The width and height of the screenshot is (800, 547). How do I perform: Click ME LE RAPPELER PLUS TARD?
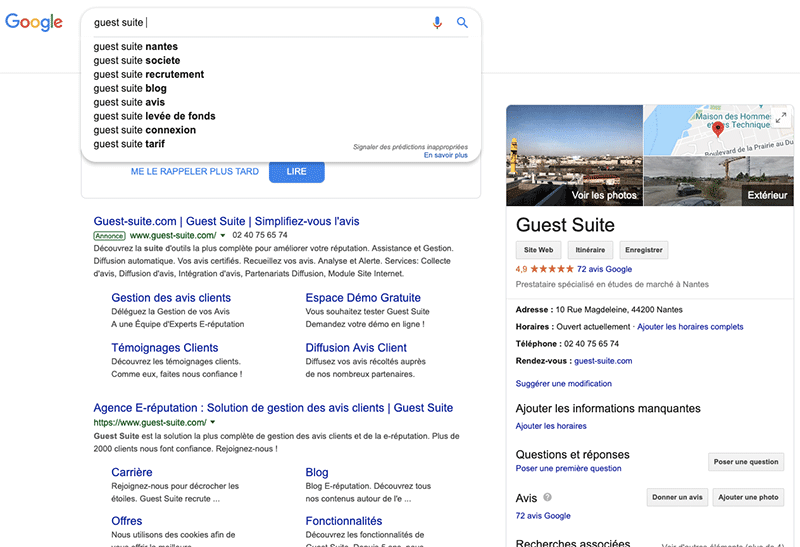point(195,171)
